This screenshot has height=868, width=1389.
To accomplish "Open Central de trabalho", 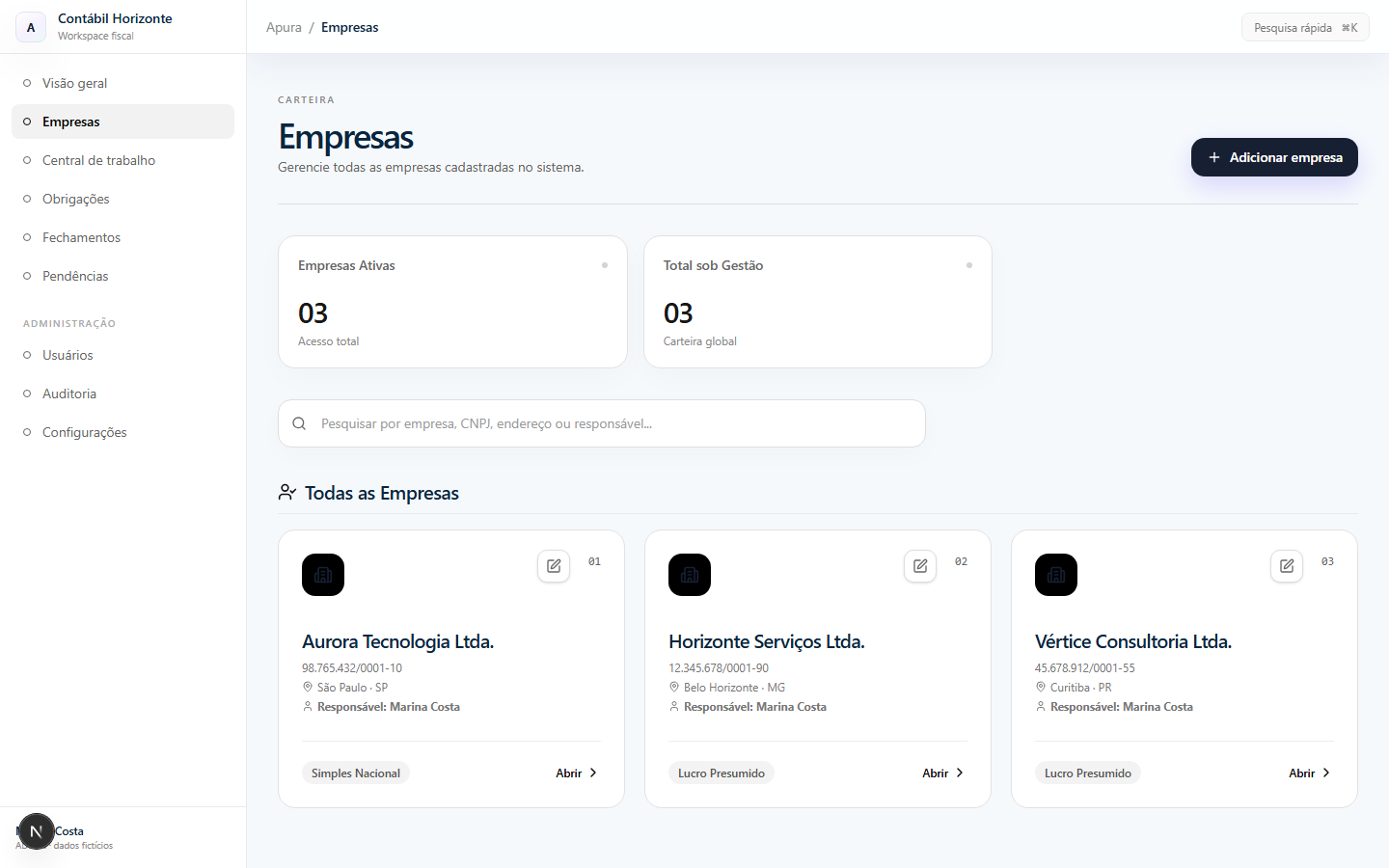I will (123, 160).
